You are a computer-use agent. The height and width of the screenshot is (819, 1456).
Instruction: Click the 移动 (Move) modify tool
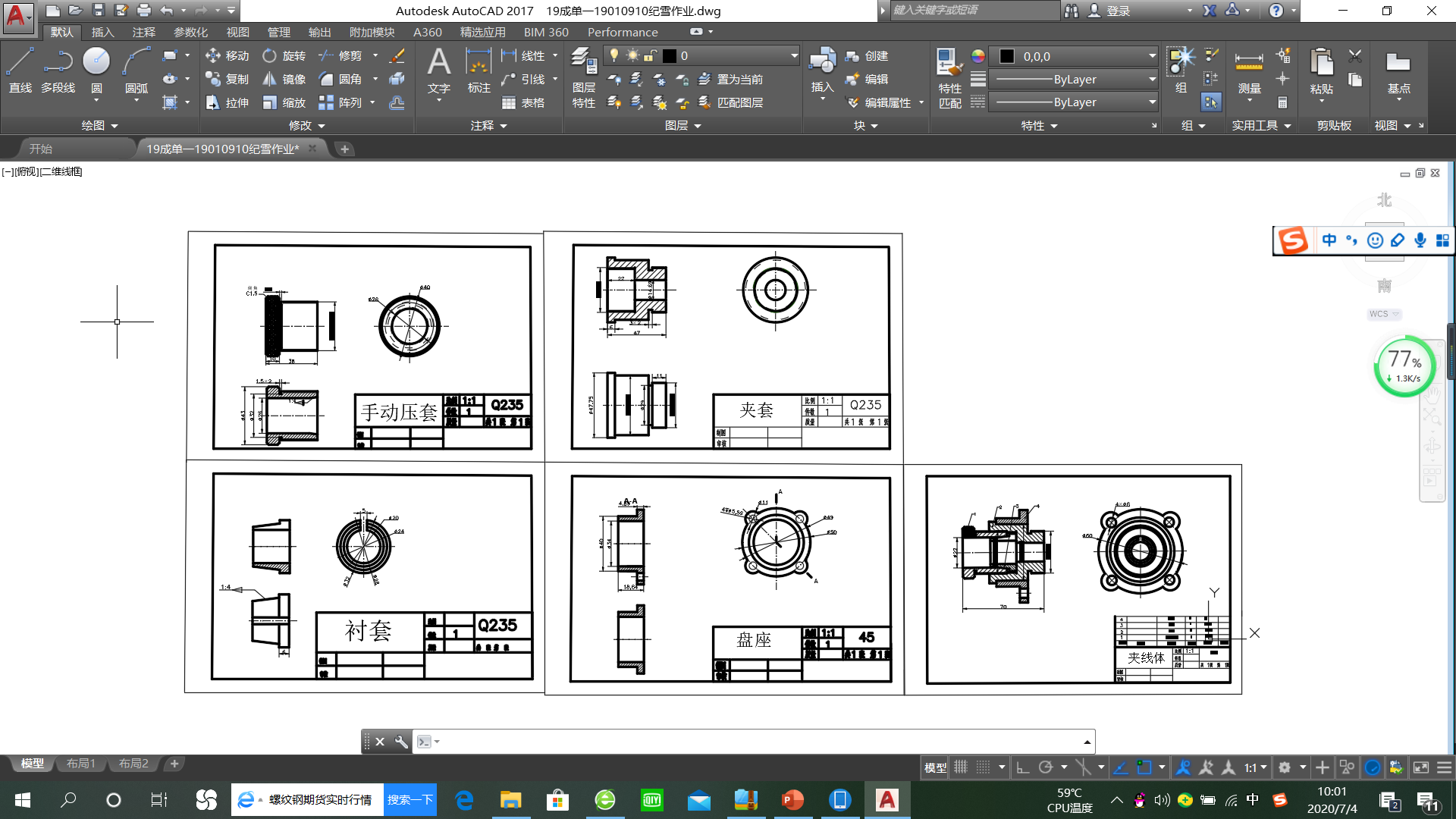(x=227, y=55)
